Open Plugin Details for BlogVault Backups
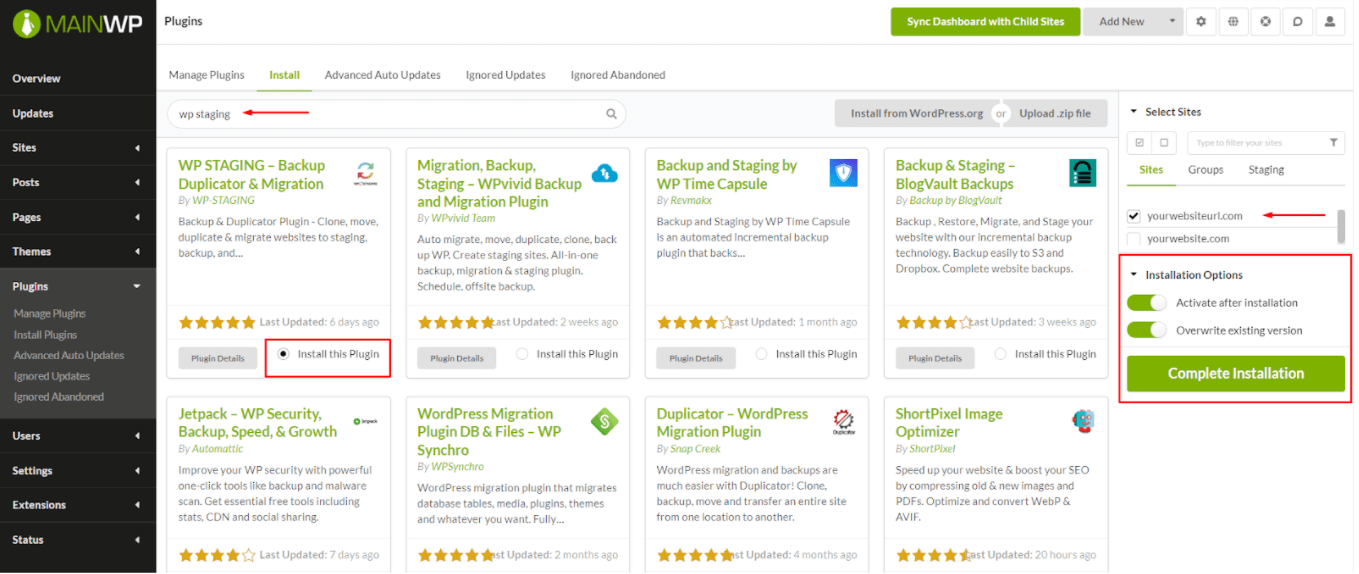Image resolution: width=1359 pixels, height=574 pixels. pyautogui.click(x=934, y=358)
